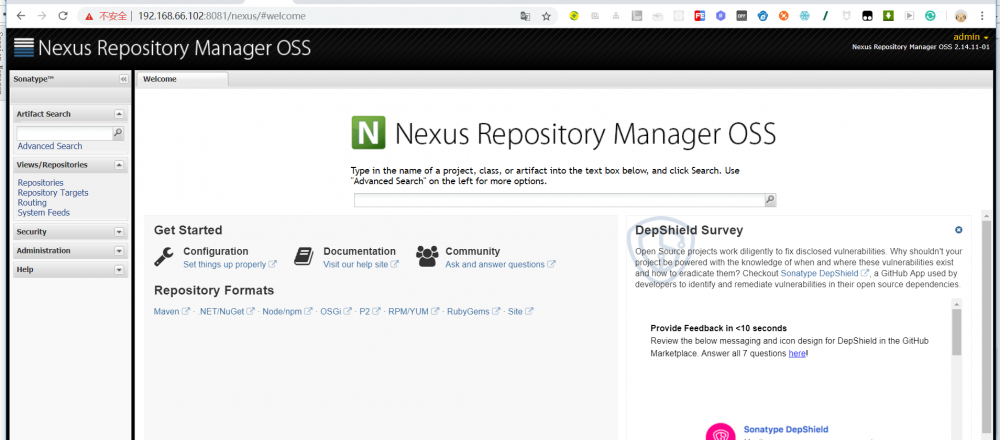The height and width of the screenshot is (440, 1000).
Task: Click 'Visit our help site' link
Action: tap(361, 264)
